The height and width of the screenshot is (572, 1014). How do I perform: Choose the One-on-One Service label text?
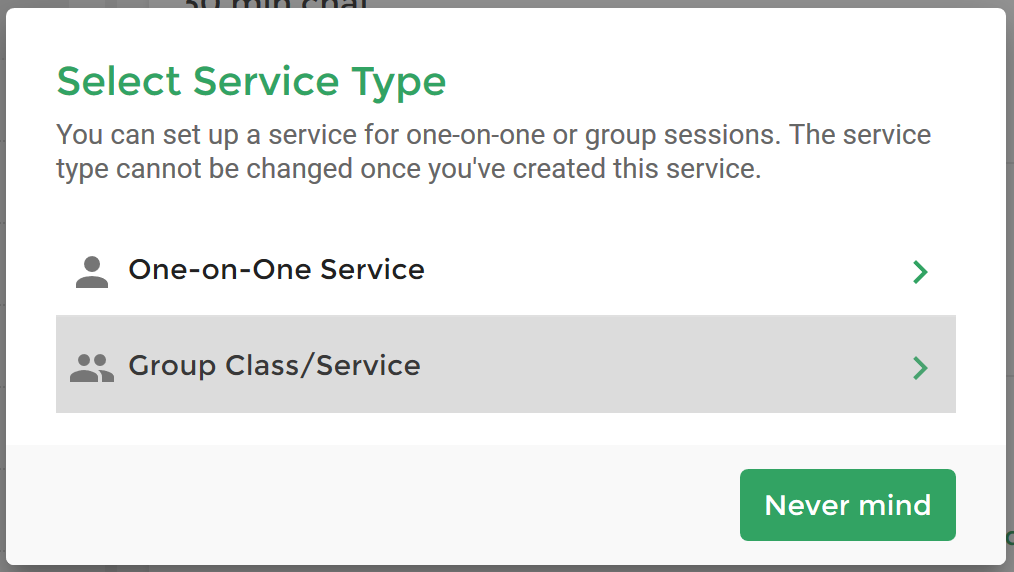(277, 270)
